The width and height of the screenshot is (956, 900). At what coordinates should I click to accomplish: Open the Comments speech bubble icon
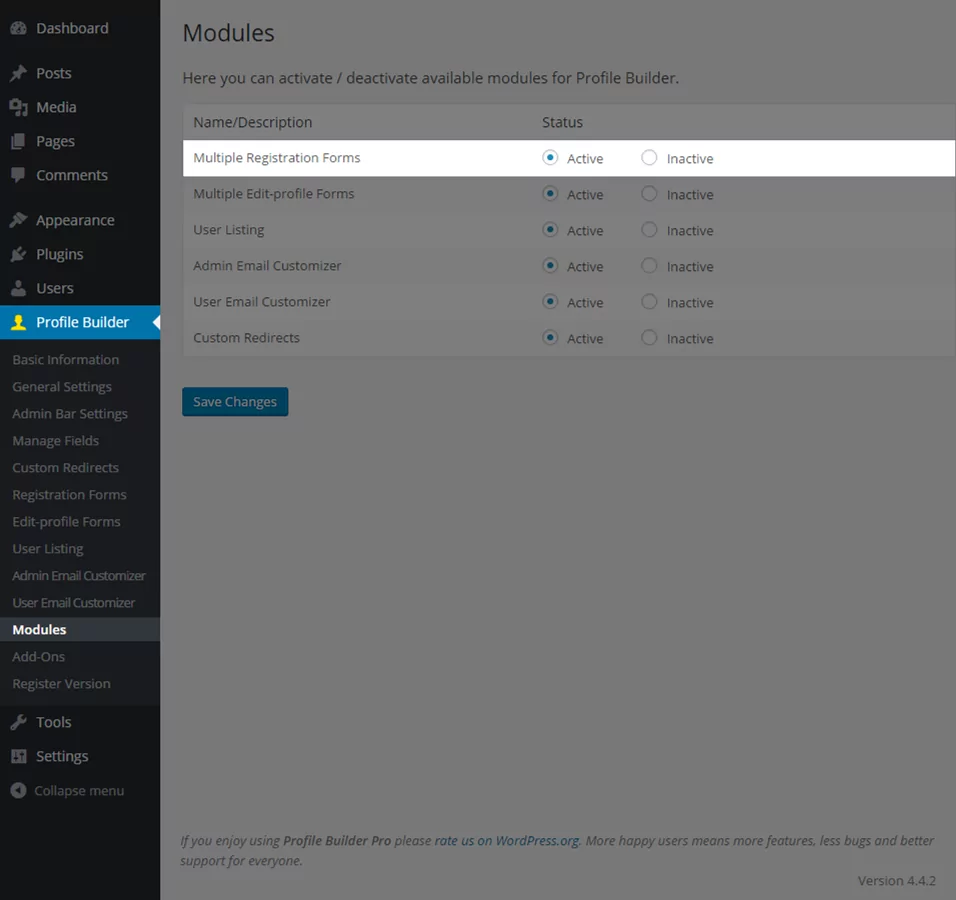18,176
